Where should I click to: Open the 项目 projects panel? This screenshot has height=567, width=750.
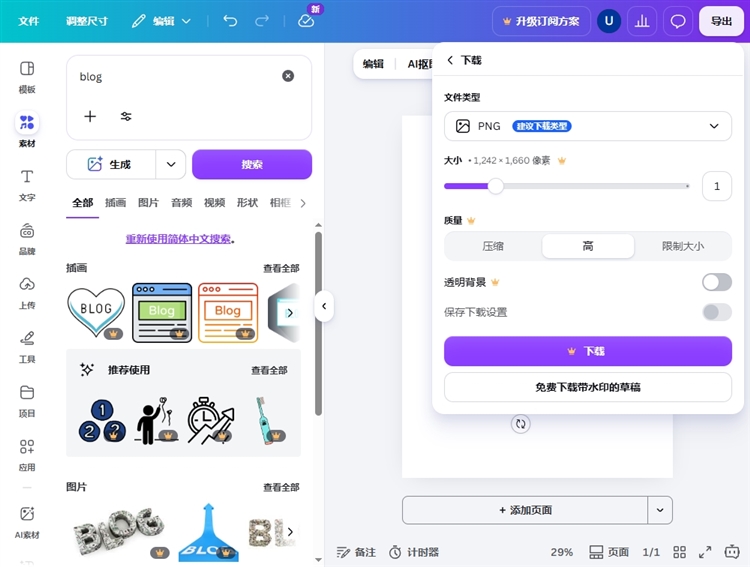27,401
